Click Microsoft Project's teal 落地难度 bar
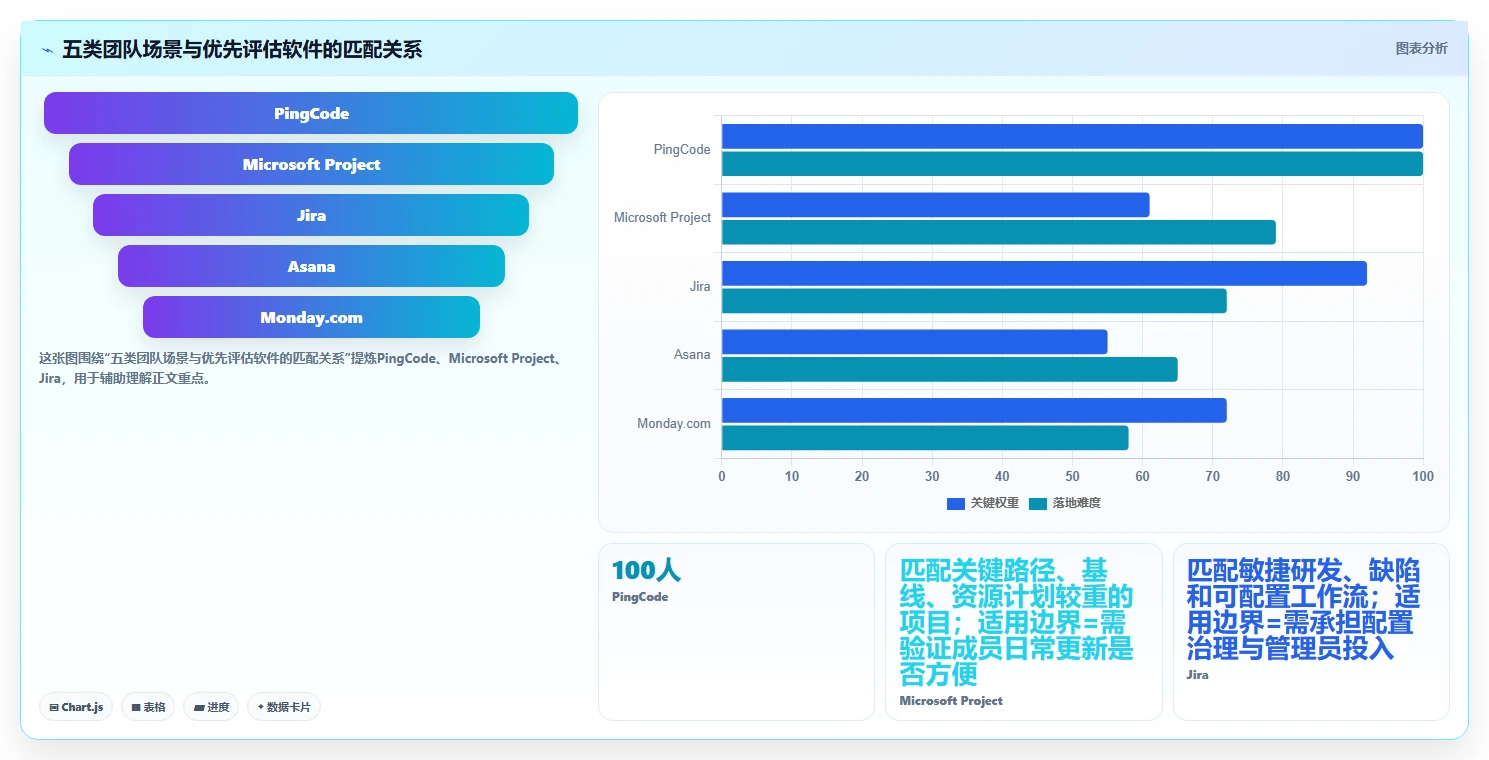 coord(999,232)
